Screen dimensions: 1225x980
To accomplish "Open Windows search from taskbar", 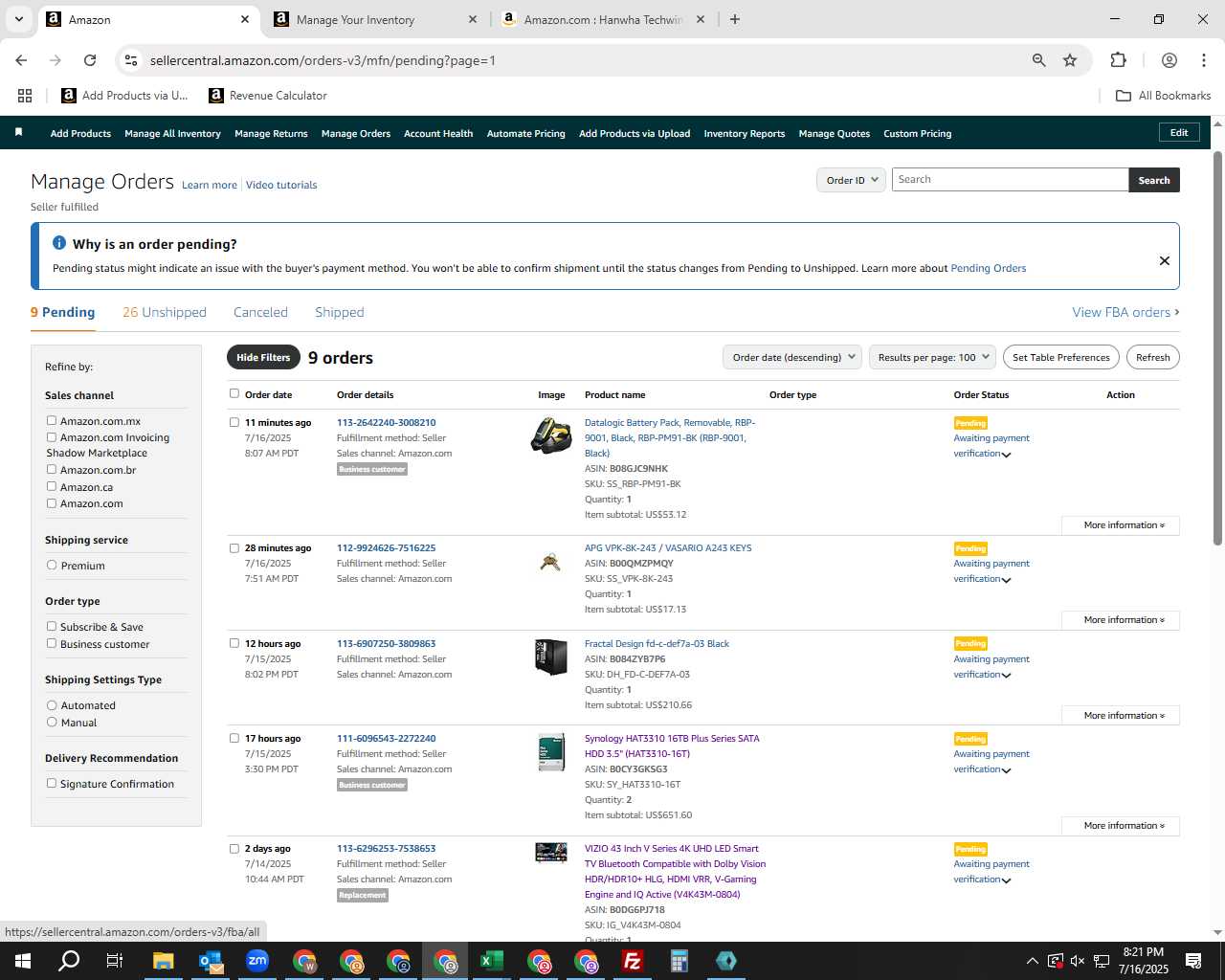I will pyautogui.click(x=69, y=961).
